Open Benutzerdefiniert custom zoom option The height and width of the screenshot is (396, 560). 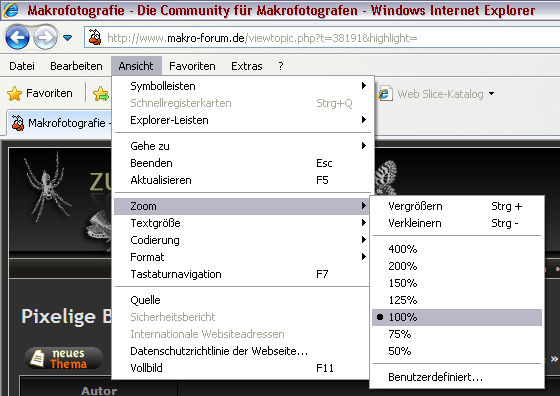coord(457,377)
